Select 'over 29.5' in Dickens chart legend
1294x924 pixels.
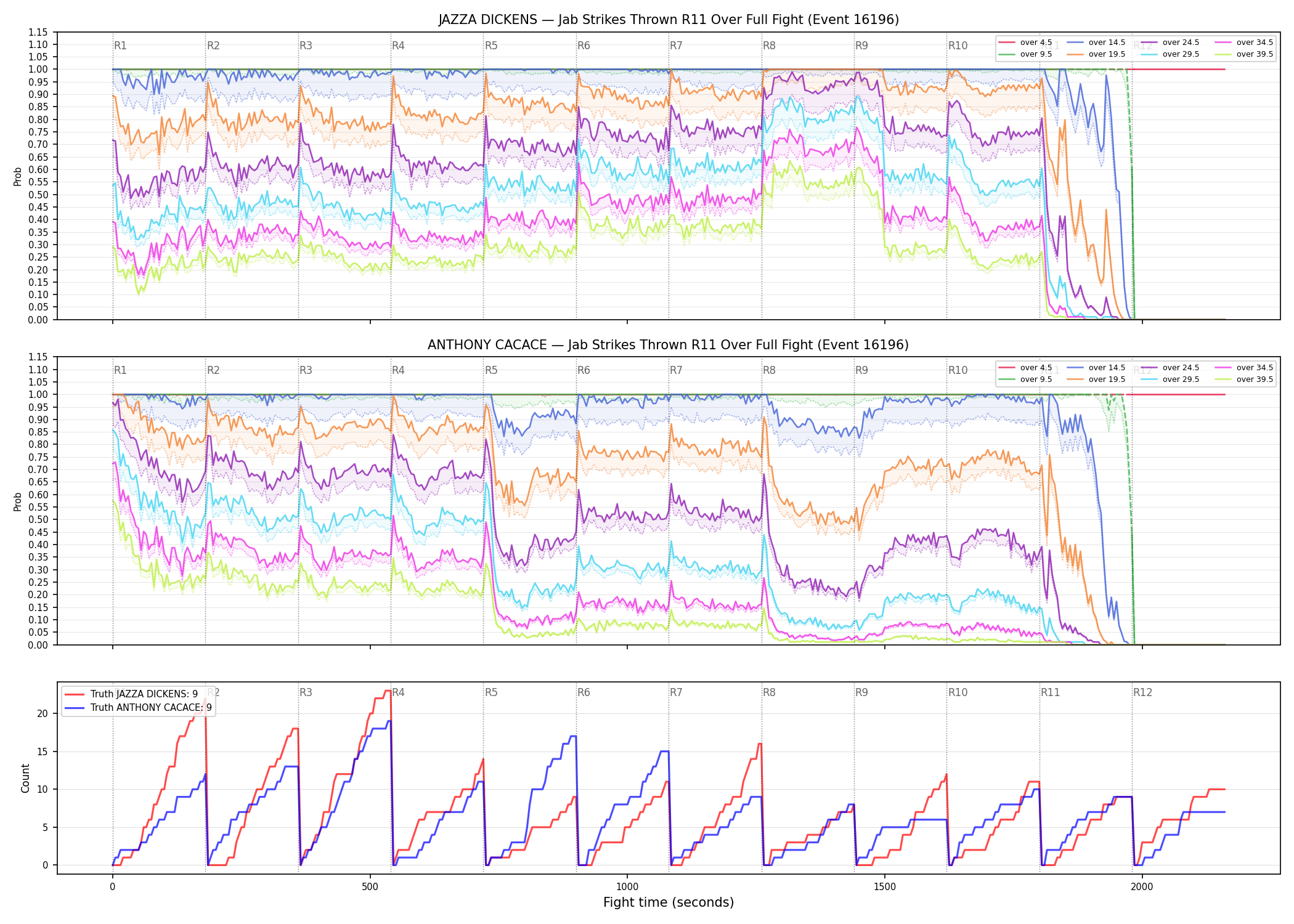(x=1170, y=54)
